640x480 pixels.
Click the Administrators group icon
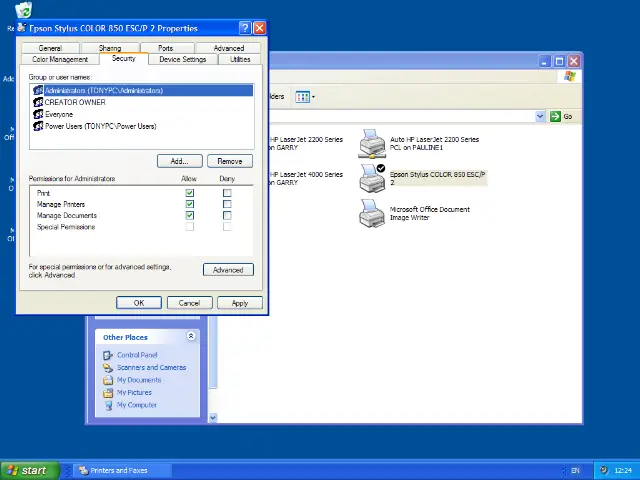(38, 90)
